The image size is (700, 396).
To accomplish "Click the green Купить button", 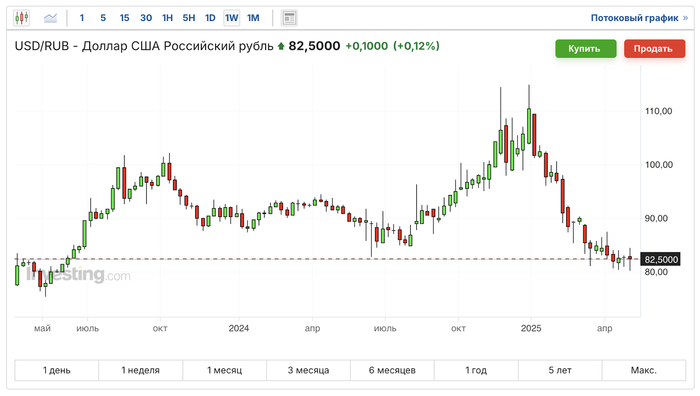I will pos(586,49).
